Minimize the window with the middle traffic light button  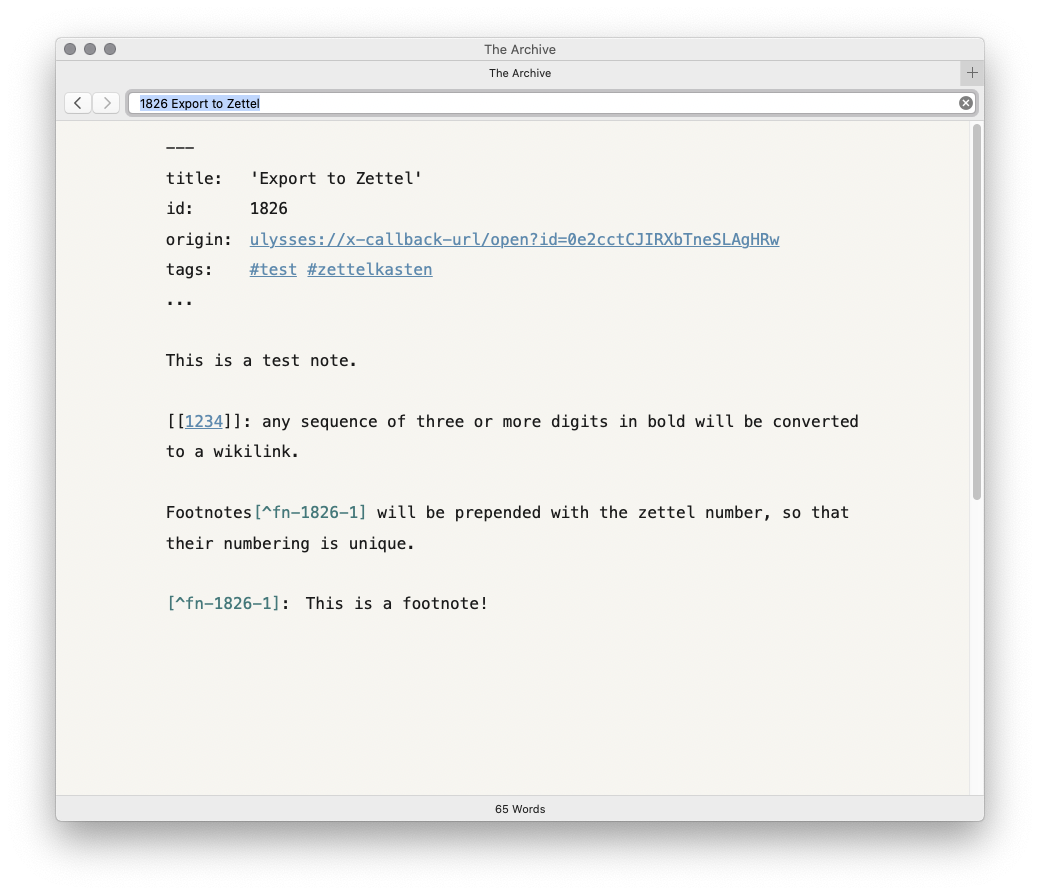[x=90, y=49]
